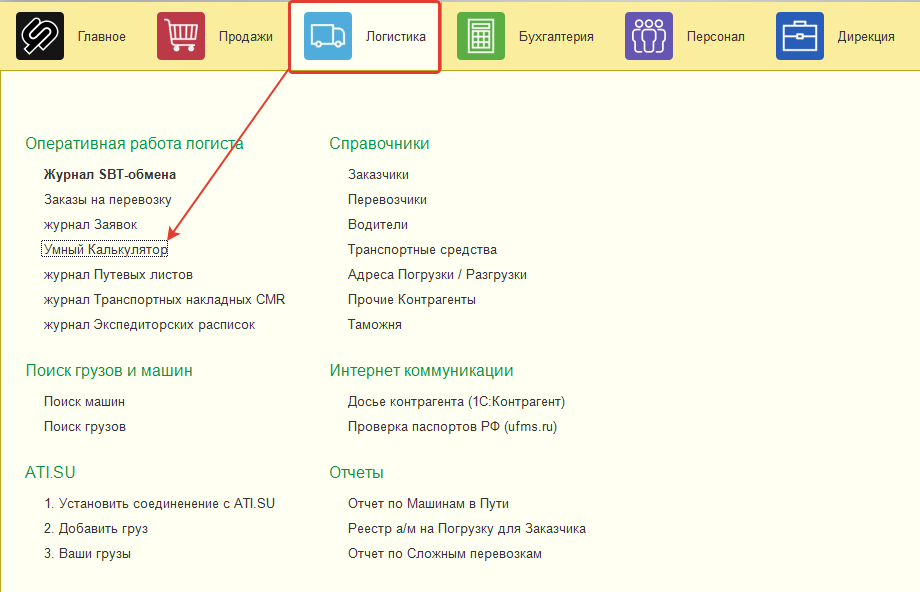Click the Оперативная работа логиста heading

[x=134, y=144]
